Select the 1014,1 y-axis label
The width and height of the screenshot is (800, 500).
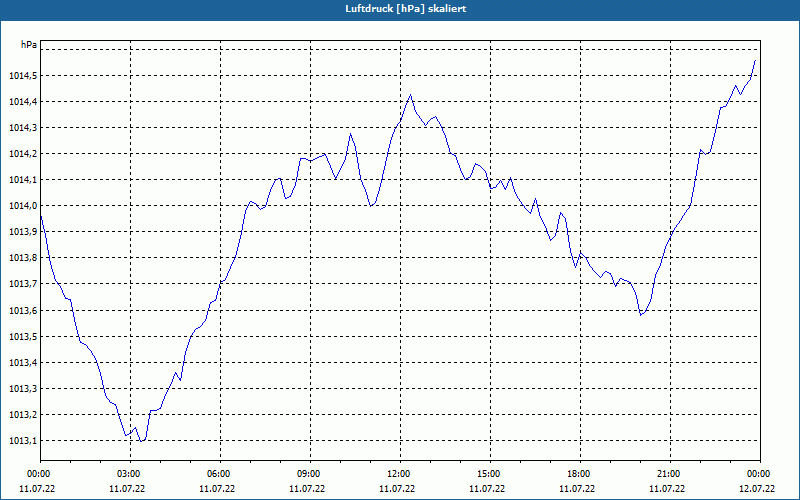coord(23,180)
